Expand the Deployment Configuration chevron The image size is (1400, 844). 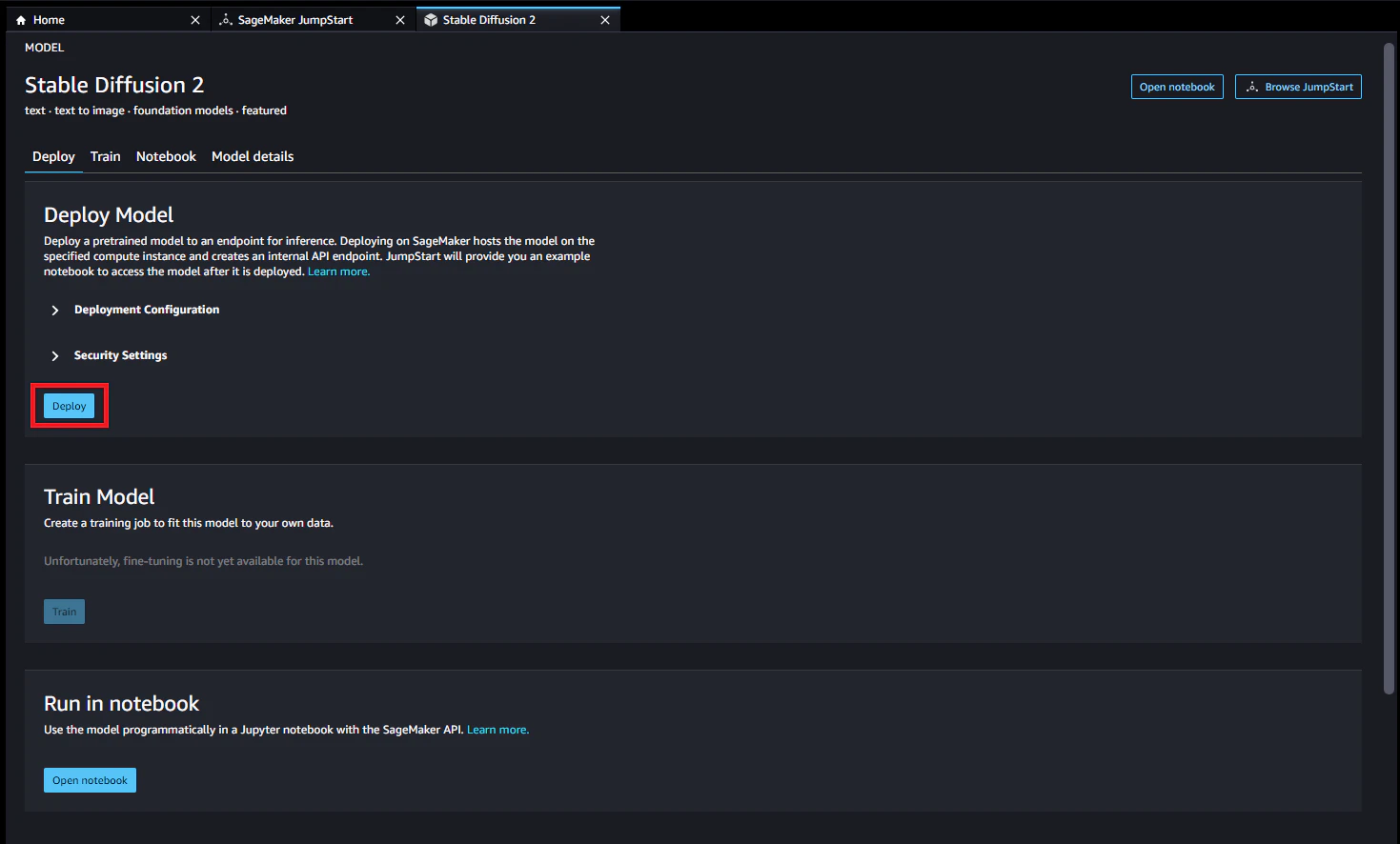tap(55, 311)
